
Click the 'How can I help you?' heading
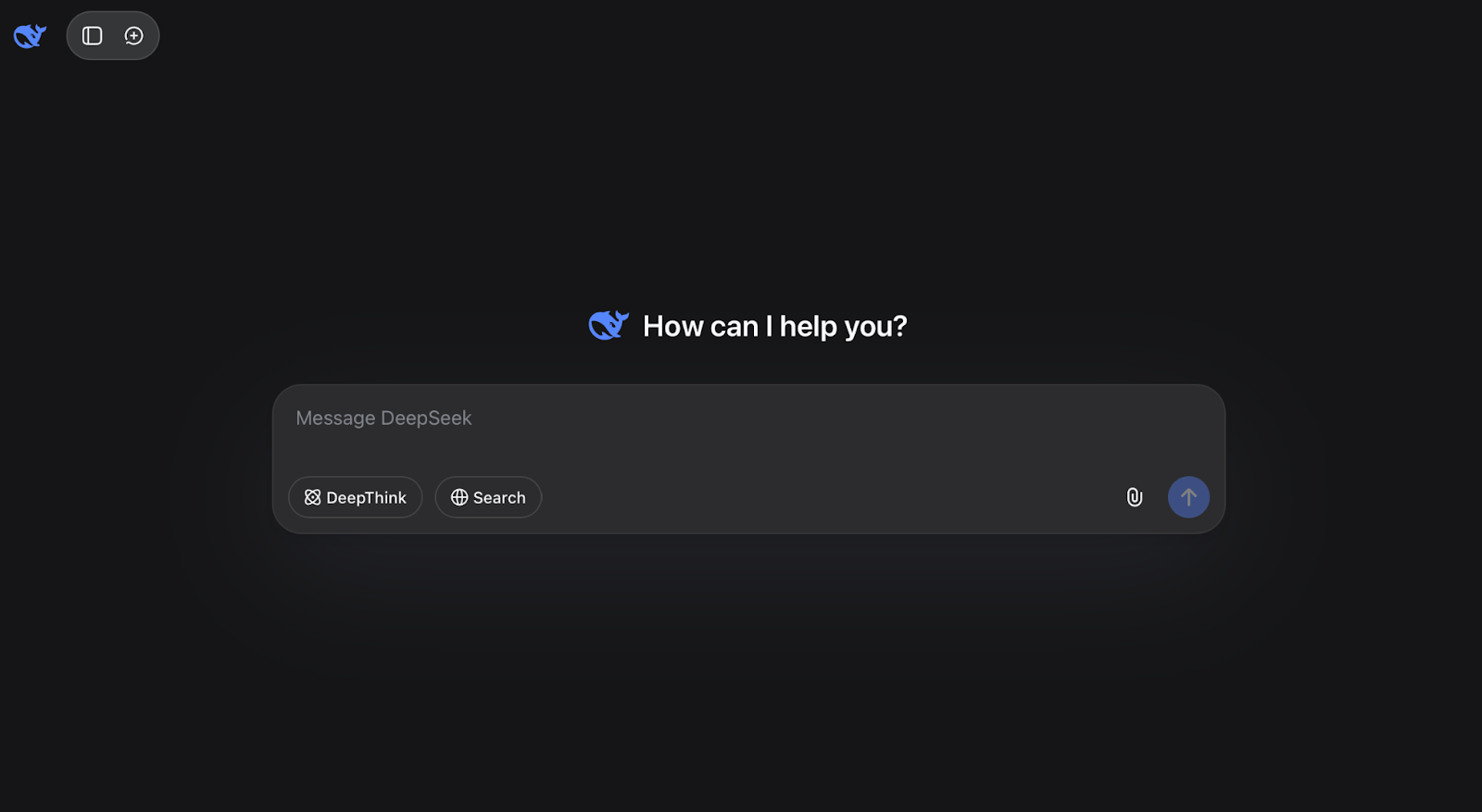(775, 326)
